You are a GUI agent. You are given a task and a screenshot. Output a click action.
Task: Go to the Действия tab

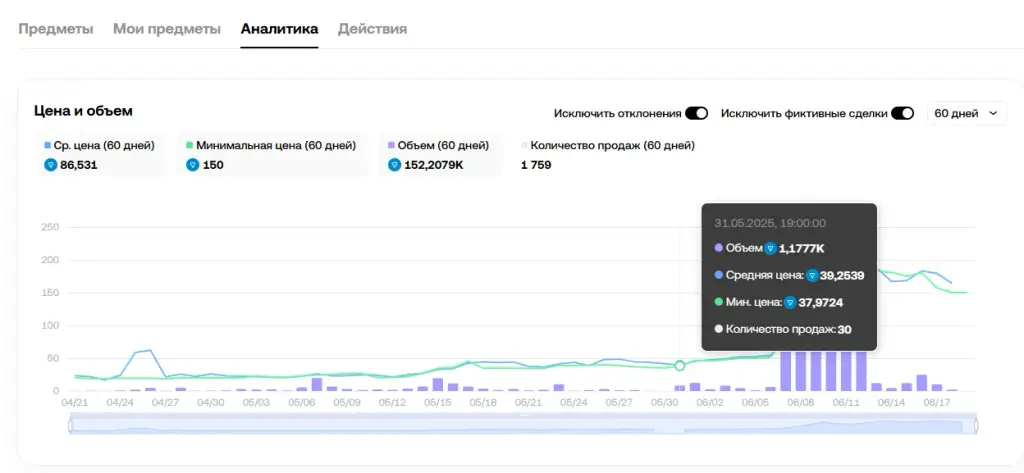(372, 29)
